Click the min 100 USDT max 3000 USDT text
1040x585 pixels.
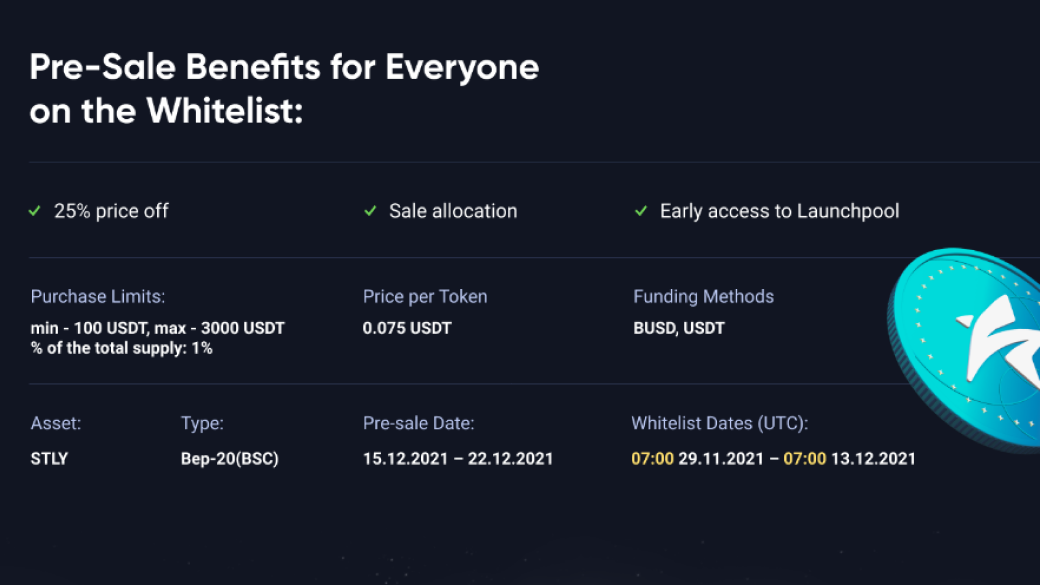click(x=157, y=328)
